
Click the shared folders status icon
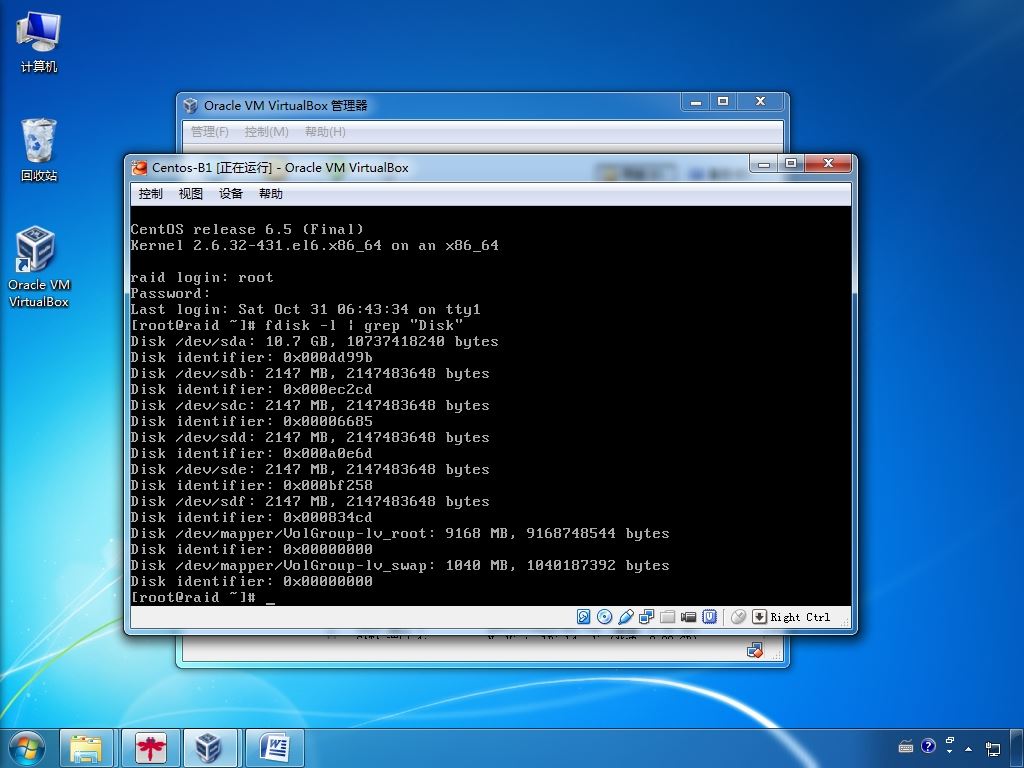667,616
